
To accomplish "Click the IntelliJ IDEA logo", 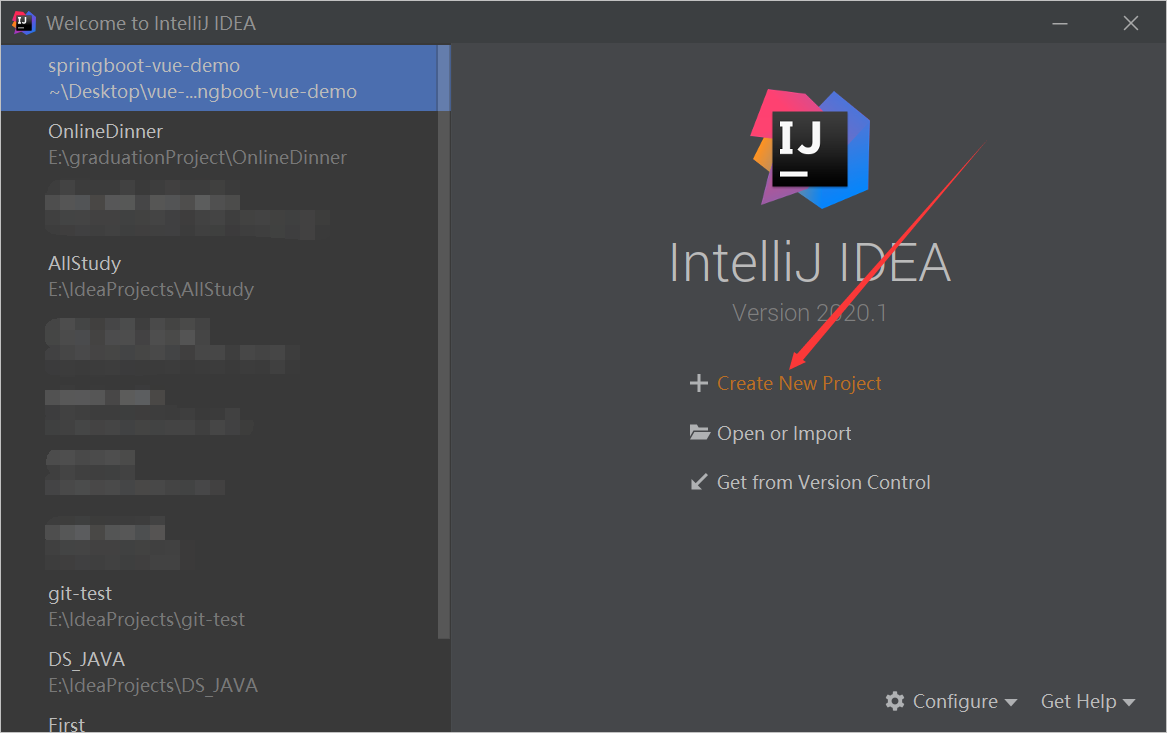I will tap(810, 147).
